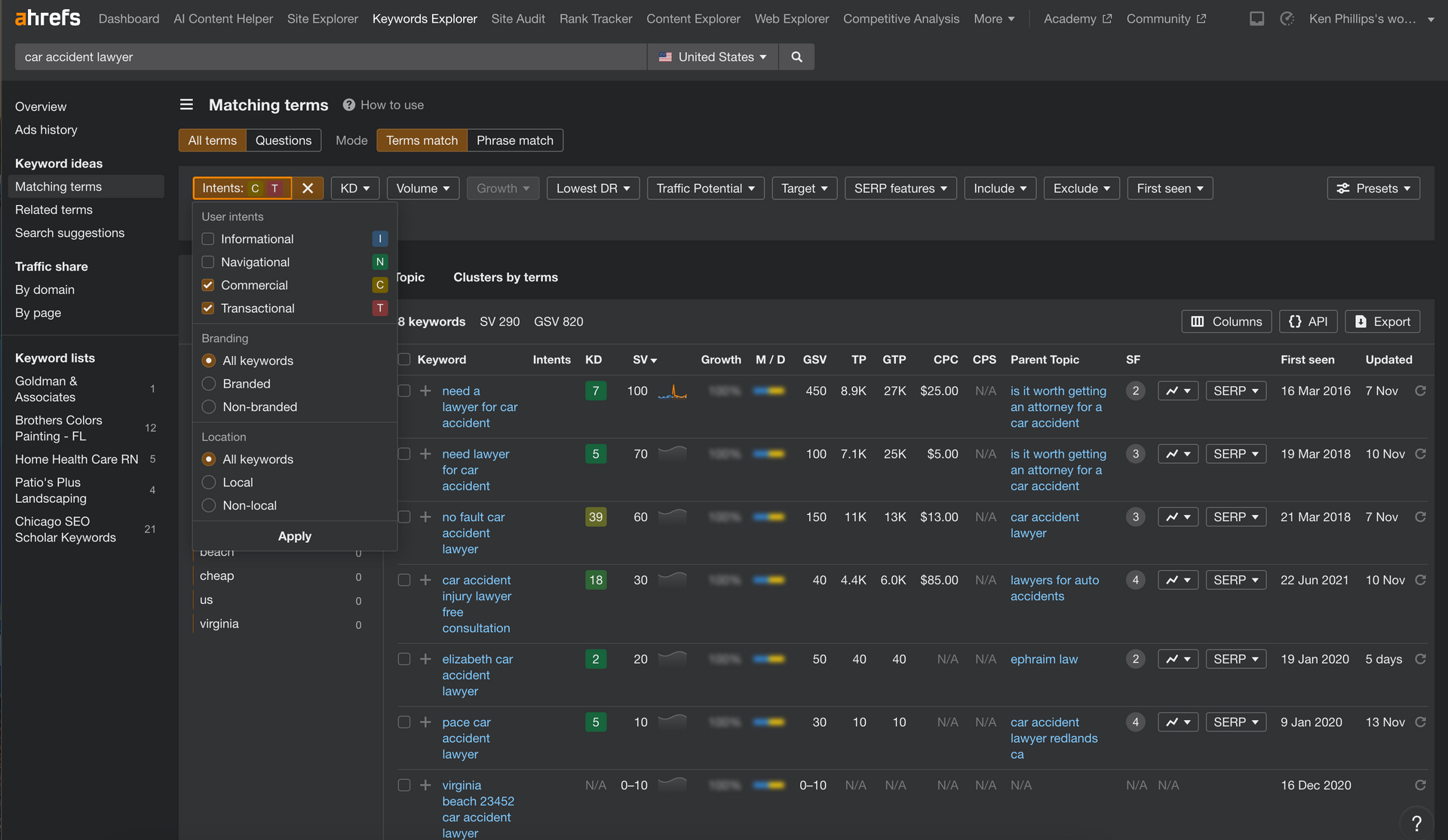This screenshot has height=840, width=1448.
Task: Uncheck the Commercial intent checkbox
Action: (208, 285)
